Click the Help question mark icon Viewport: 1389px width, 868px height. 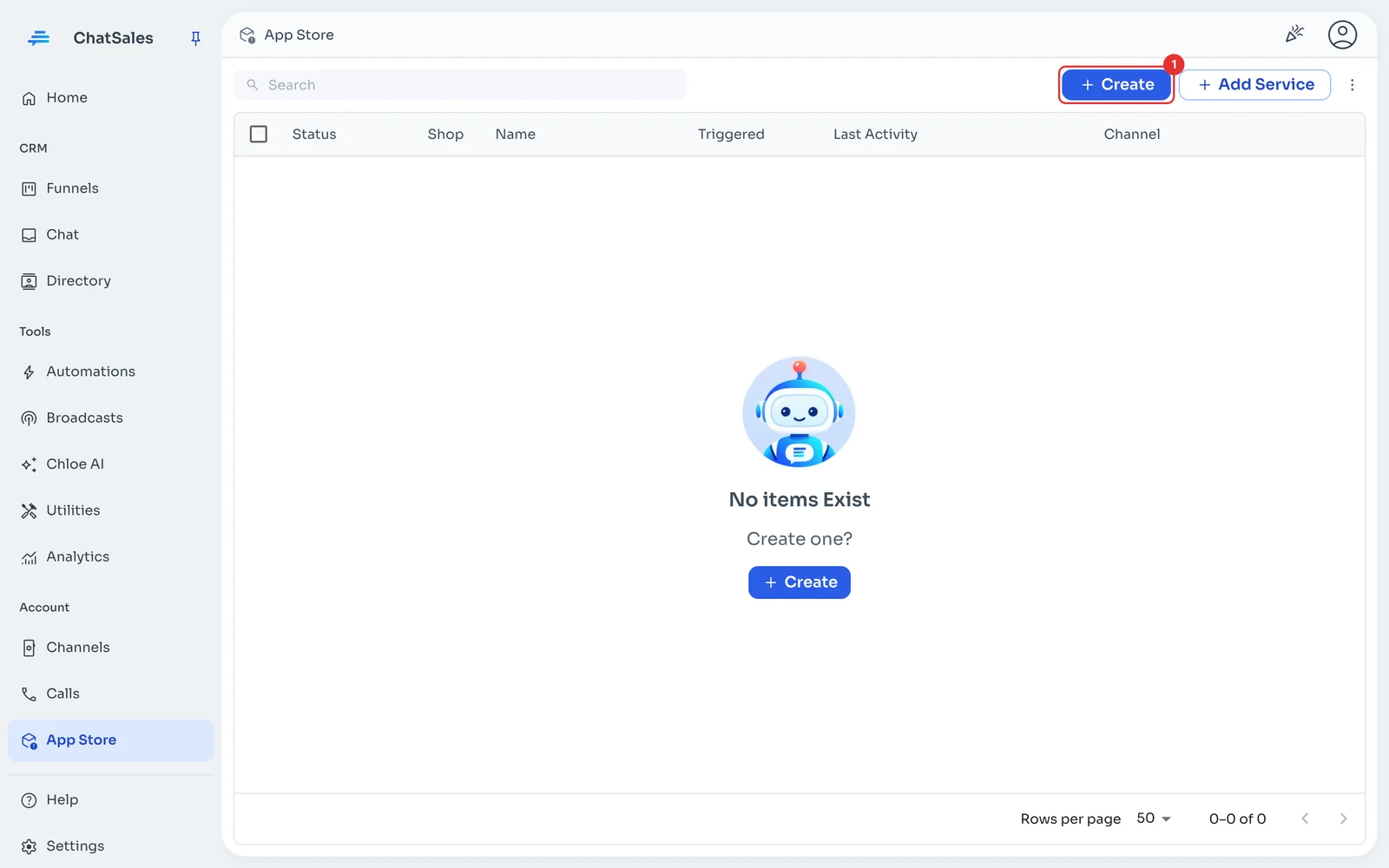29,800
